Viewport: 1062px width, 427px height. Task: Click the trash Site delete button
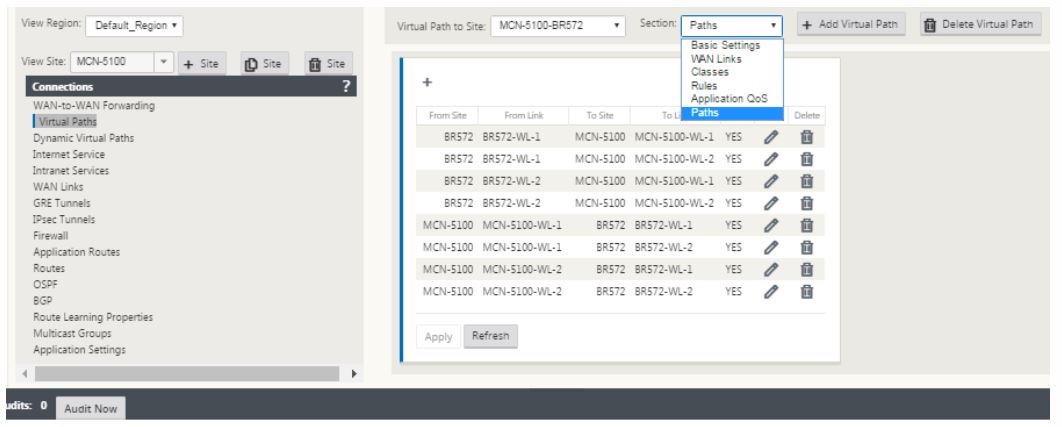pyautogui.click(x=328, y=64)
